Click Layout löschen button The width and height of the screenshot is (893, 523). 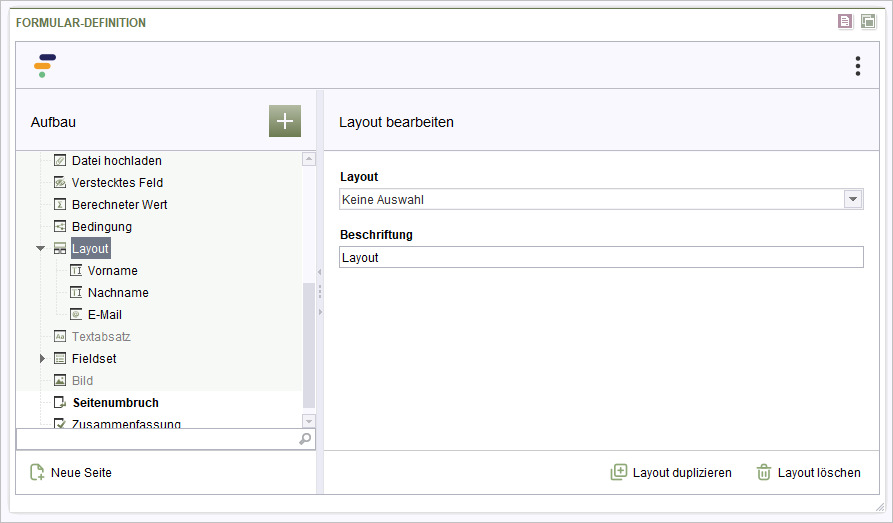click(808, 472)
